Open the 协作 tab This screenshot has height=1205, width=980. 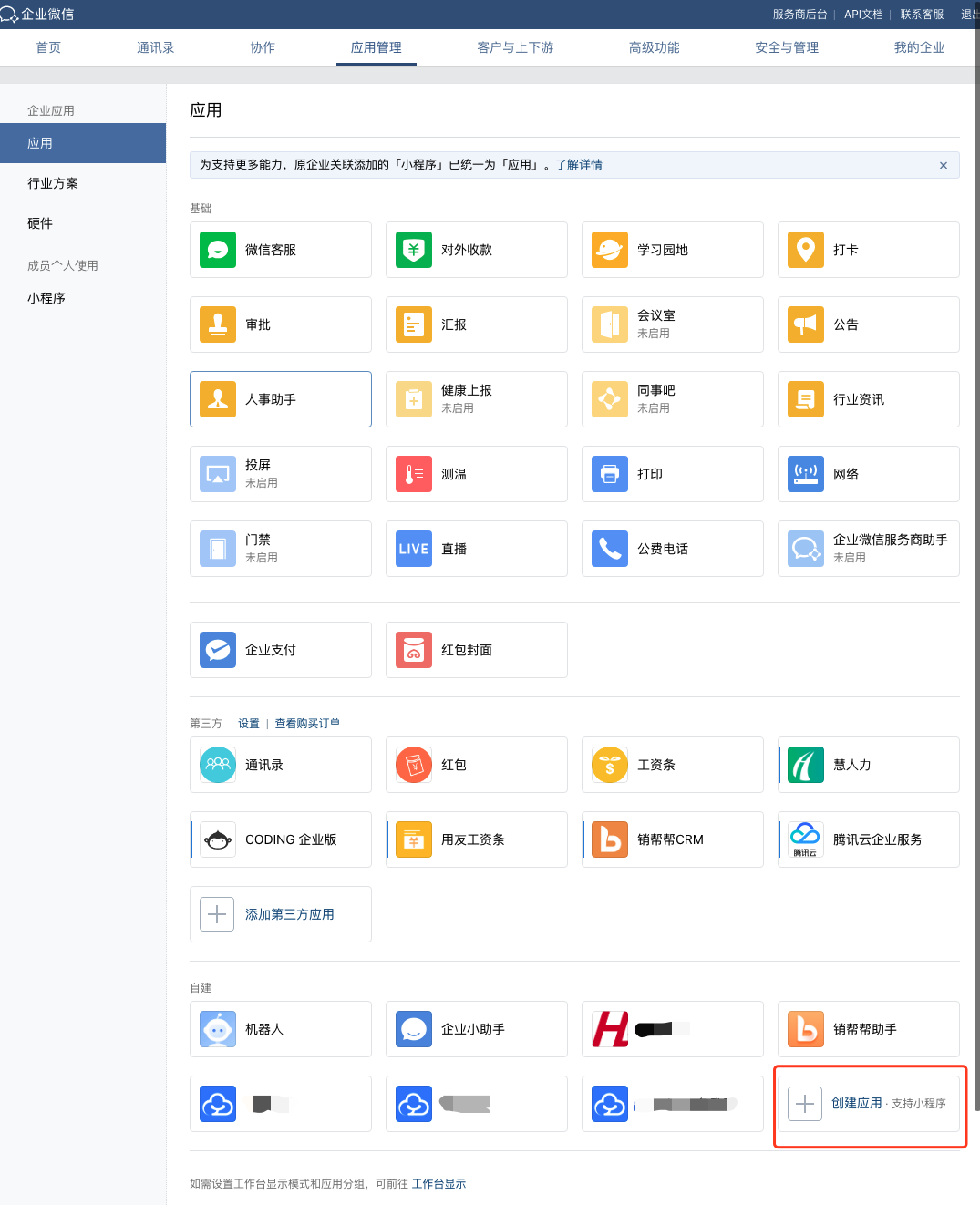[x=263, y=47]
